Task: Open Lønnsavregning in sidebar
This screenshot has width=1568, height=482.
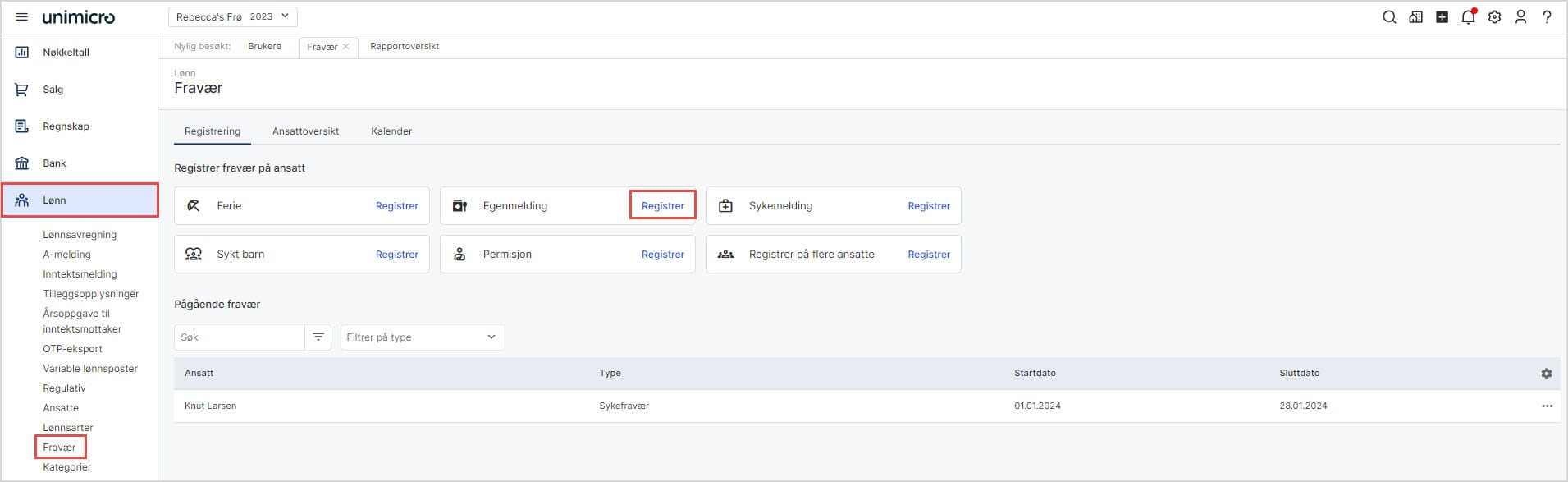Action: point(80,235)
